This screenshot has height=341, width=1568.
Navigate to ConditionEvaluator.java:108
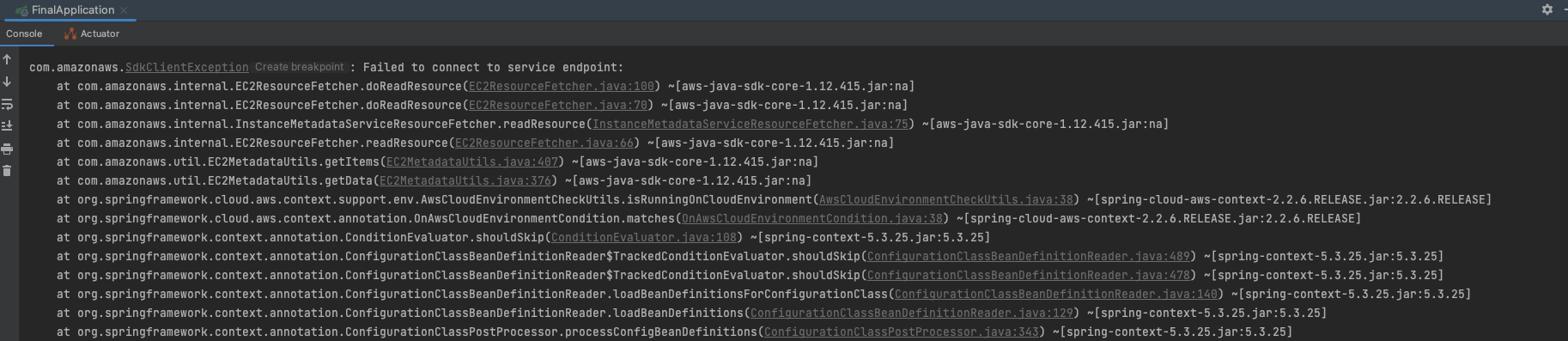[643, 238]
